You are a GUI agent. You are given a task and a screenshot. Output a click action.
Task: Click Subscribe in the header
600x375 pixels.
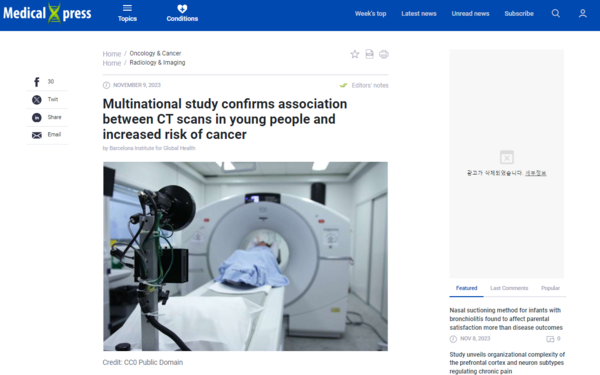(519, 13)
